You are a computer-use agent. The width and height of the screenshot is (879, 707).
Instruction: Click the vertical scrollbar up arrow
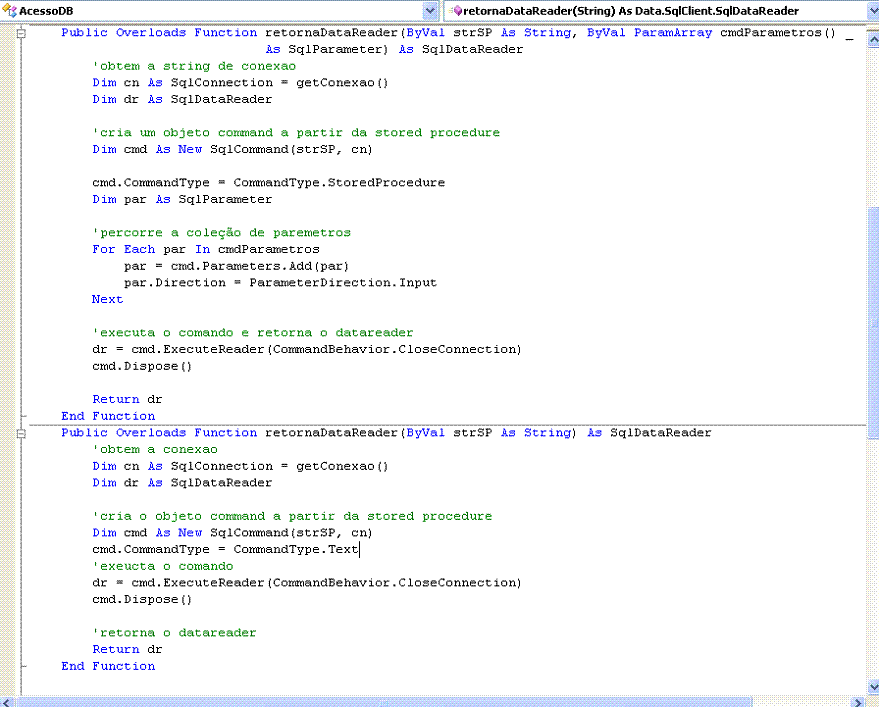[873, 39]
